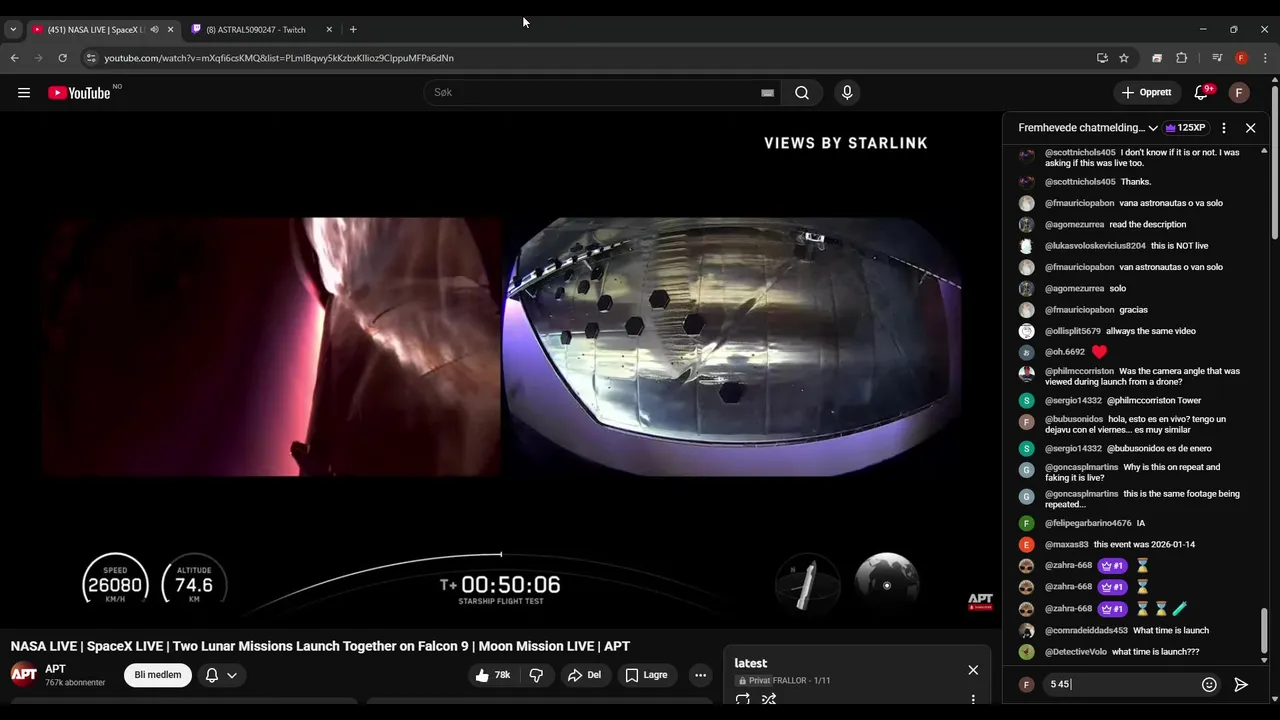This screenshot has height=720, width=1280.
Task: Close the live chat panel
Action: (1250, 128)
